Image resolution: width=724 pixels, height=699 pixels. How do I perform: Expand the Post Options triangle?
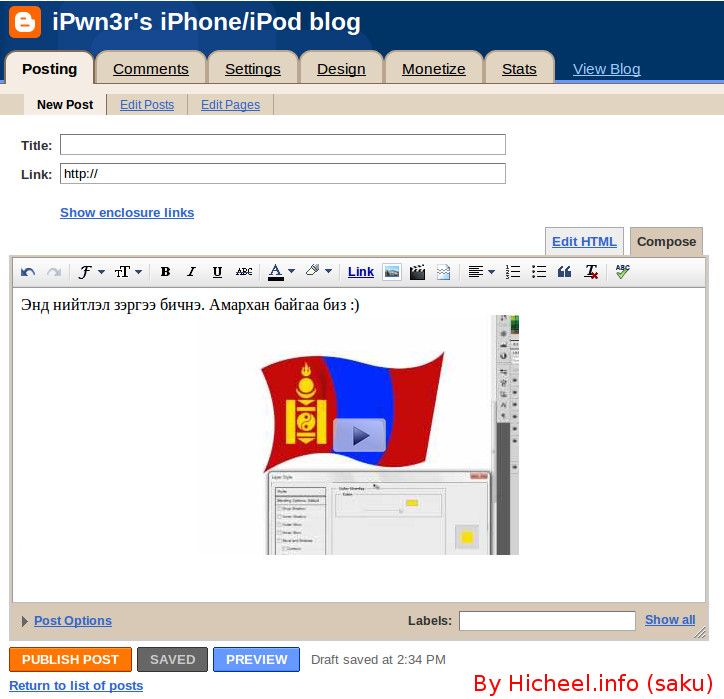coord(25,621)
